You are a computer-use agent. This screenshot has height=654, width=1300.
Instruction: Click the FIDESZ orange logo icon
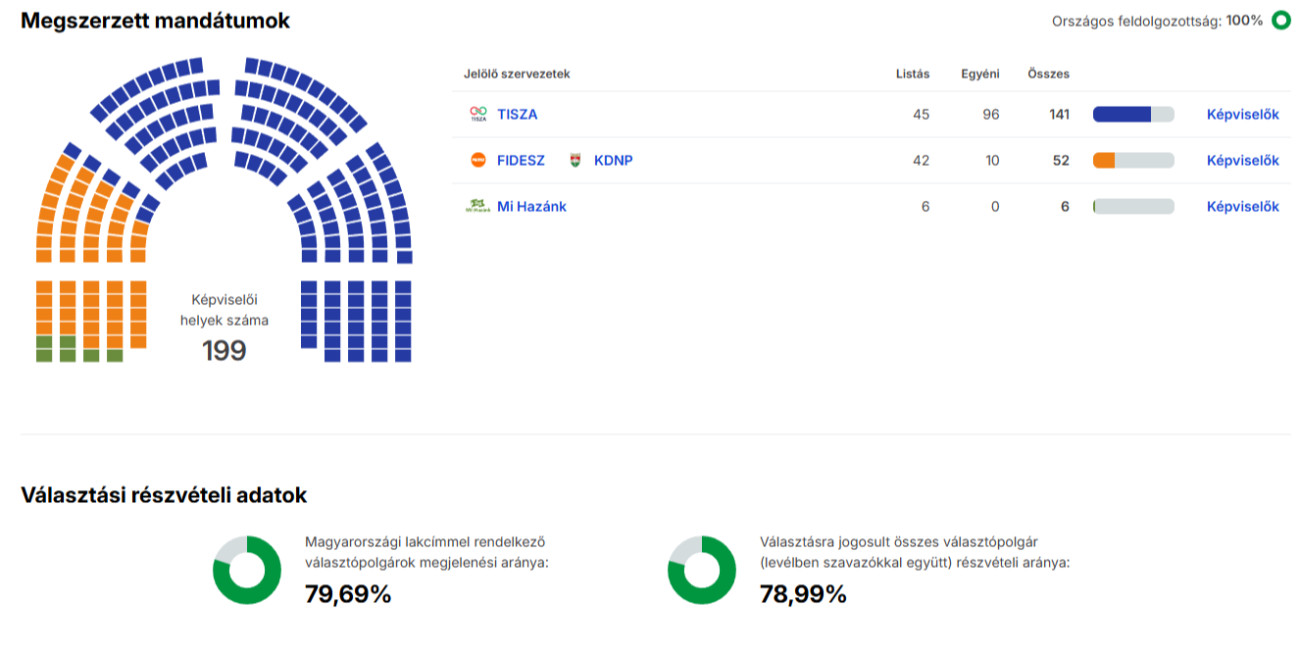pos(478,160)
